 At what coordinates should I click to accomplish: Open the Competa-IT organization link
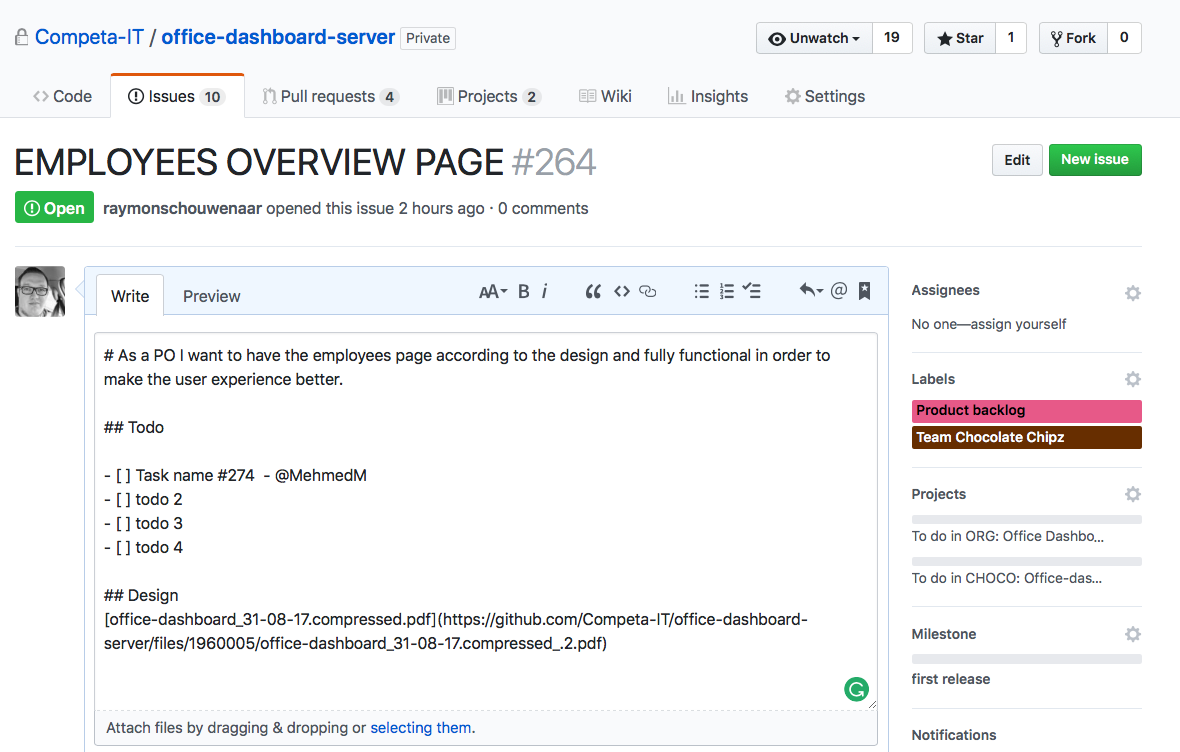click(x=89, y=37)
